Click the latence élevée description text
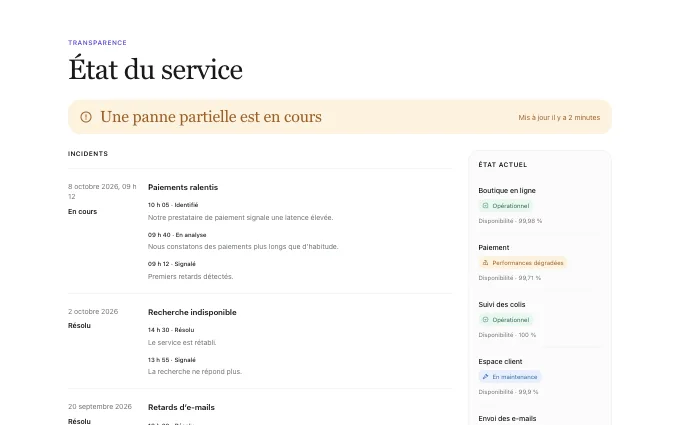Image resolution: width=680 pixels, height=425 pixels. tap(240, 217)
